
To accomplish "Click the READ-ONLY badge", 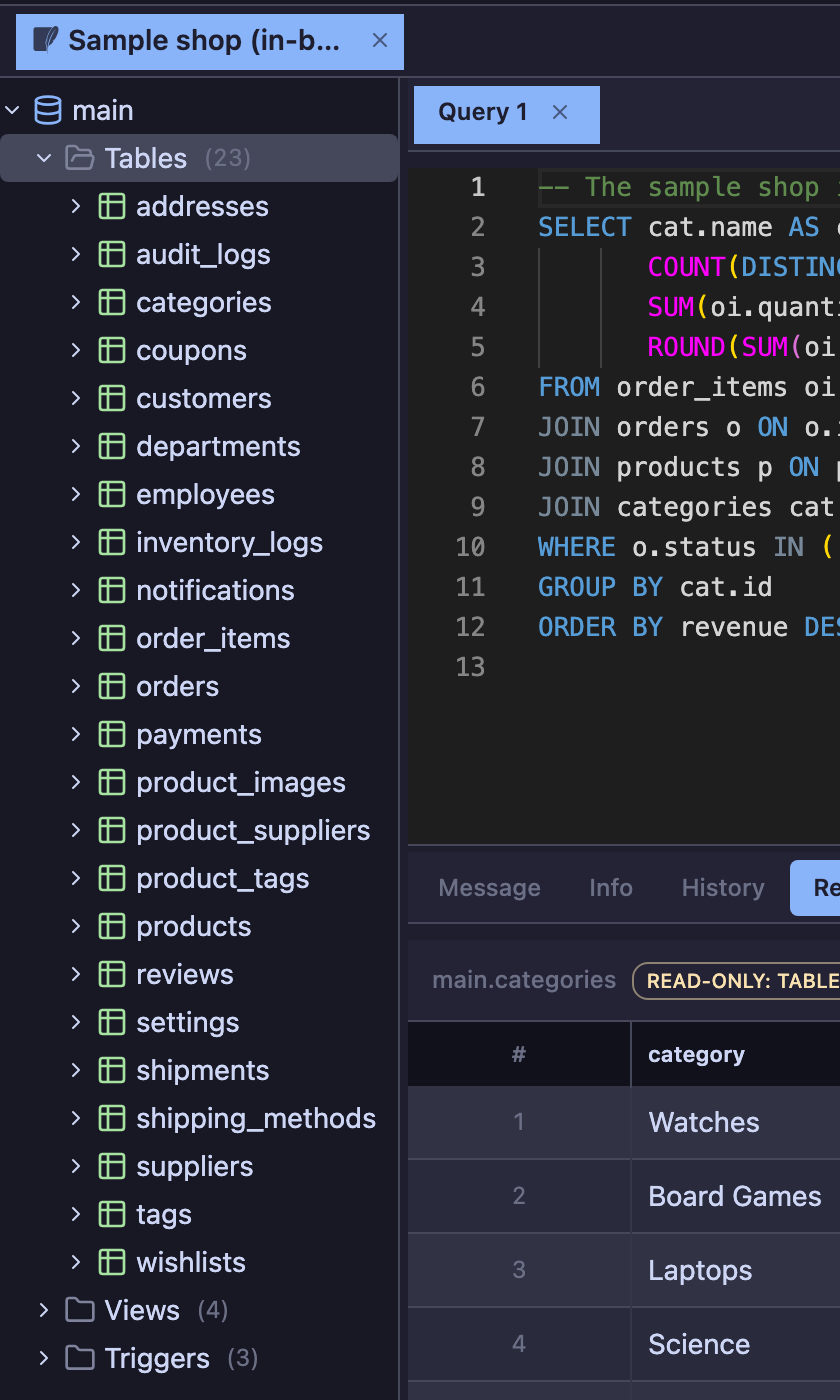I will pos(736,981).
